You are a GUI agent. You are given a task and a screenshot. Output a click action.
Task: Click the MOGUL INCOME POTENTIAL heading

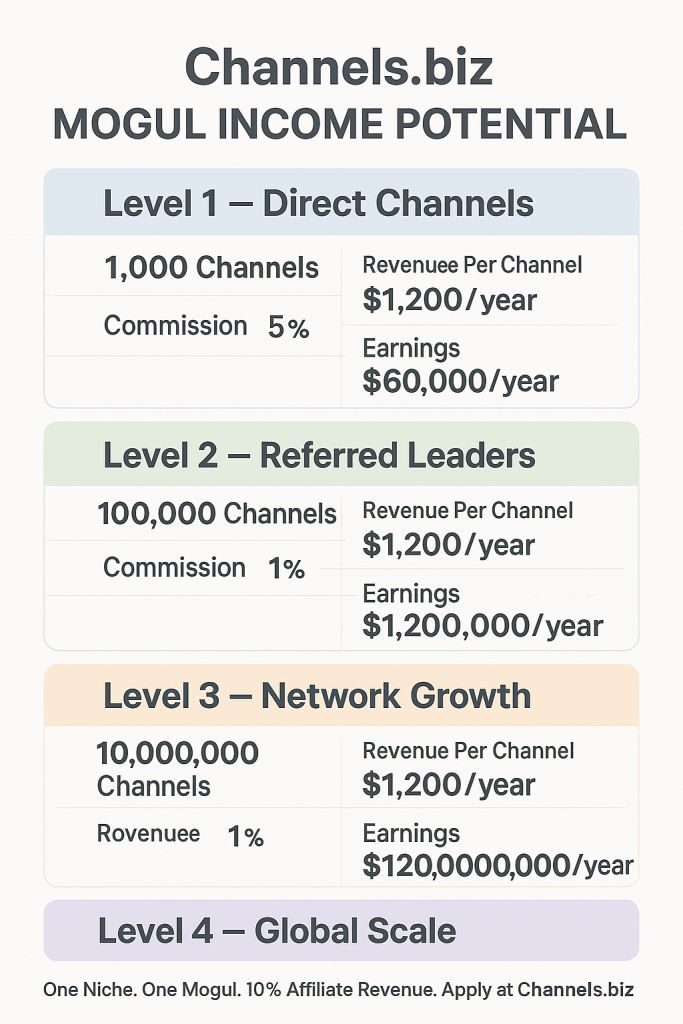[x=340, y=124]
